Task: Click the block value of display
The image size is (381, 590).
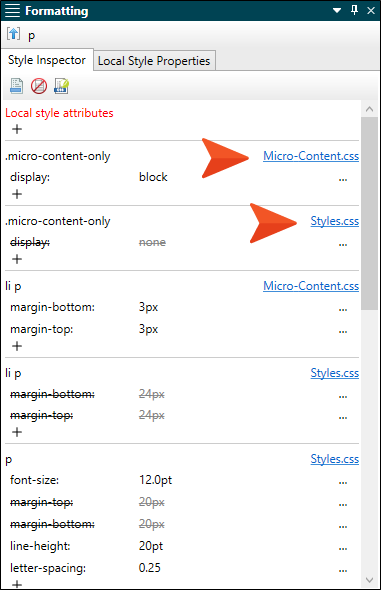Action: click(x=153, y=177)
